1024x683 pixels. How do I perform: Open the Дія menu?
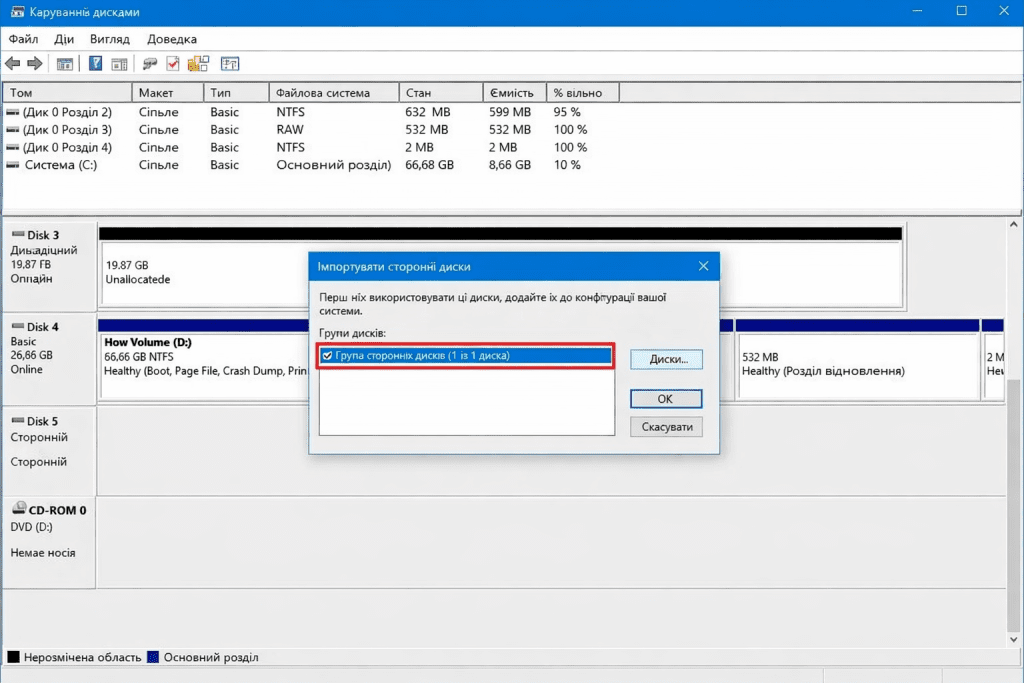point(64,39)
